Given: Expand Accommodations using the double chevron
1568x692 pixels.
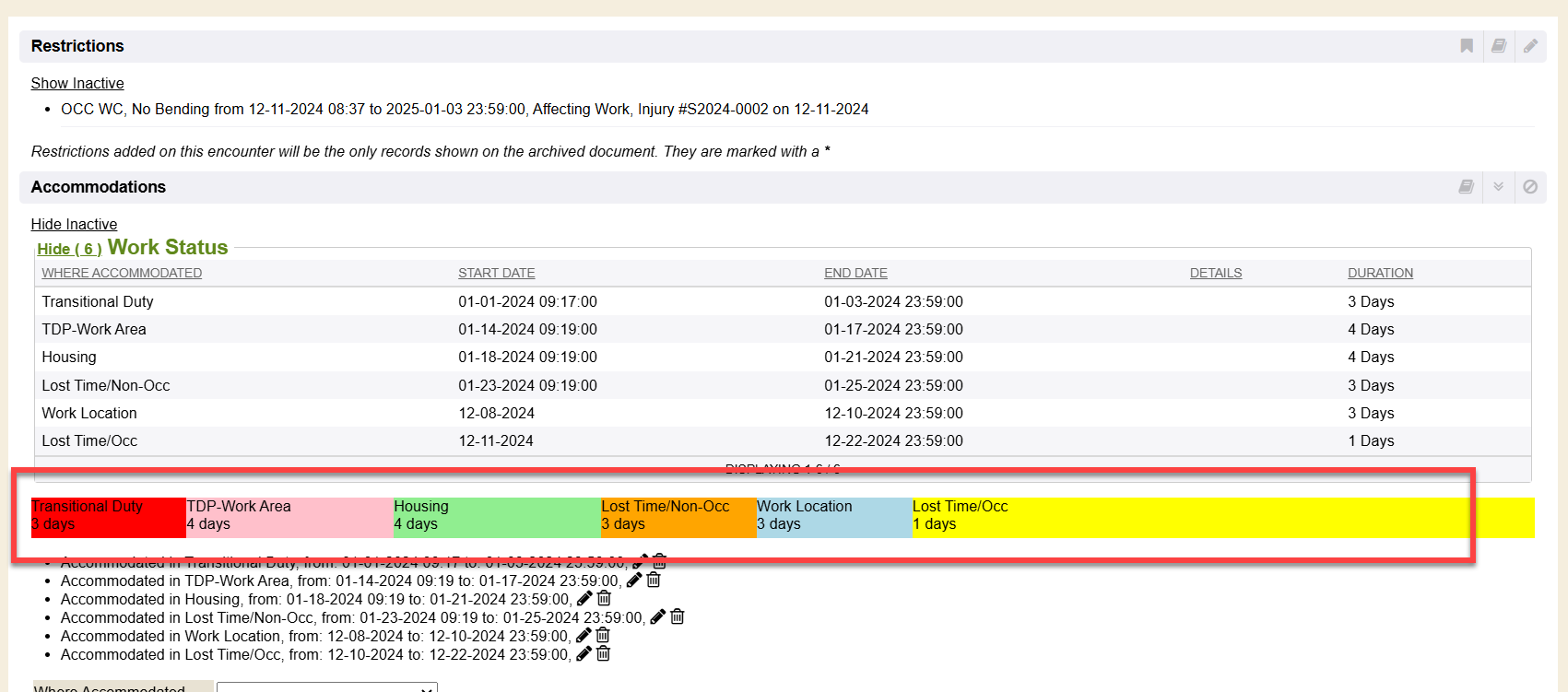Looking at the screenshot, I should pos(1499,187).
